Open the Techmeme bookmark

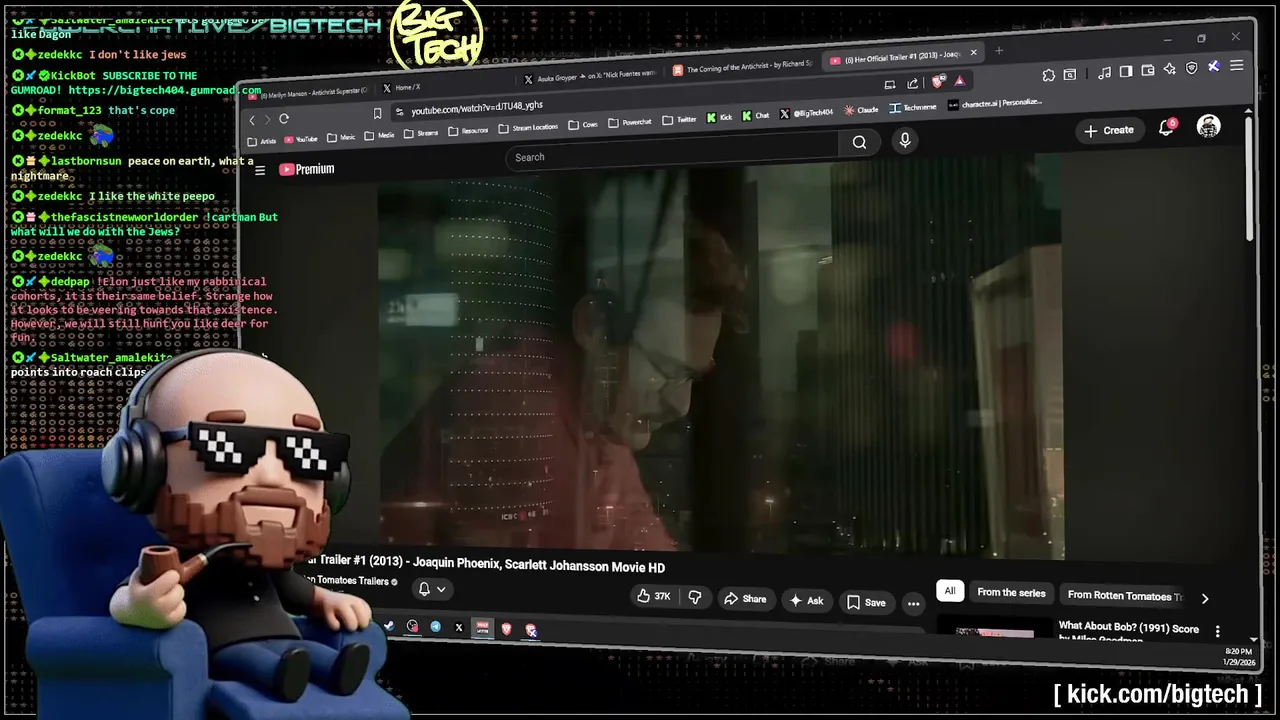click(x=913, y=107)
